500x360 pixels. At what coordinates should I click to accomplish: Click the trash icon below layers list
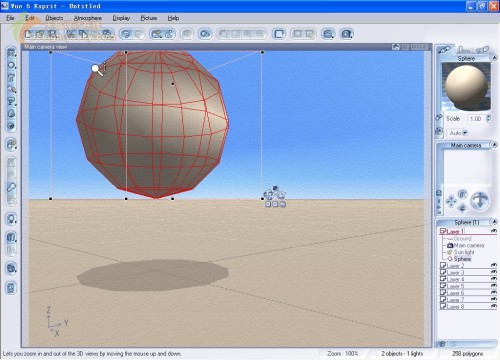pyautogui.click(x=442, y=344)
